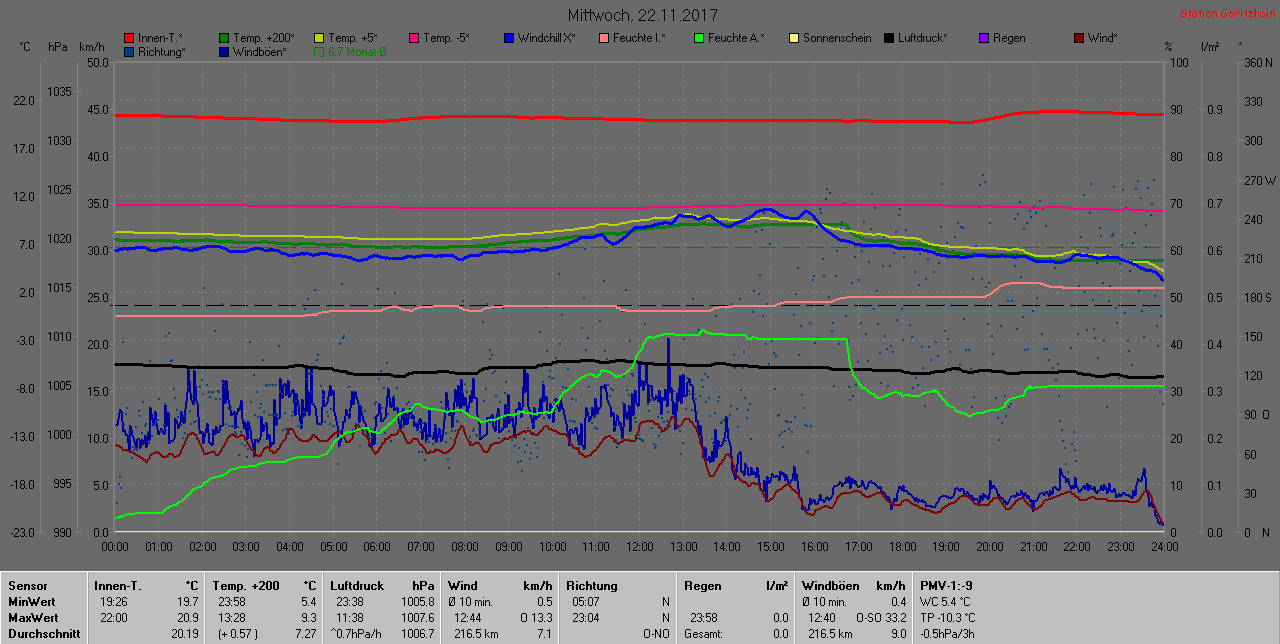Click the Sonnenschein legend label

pos(837,38)
